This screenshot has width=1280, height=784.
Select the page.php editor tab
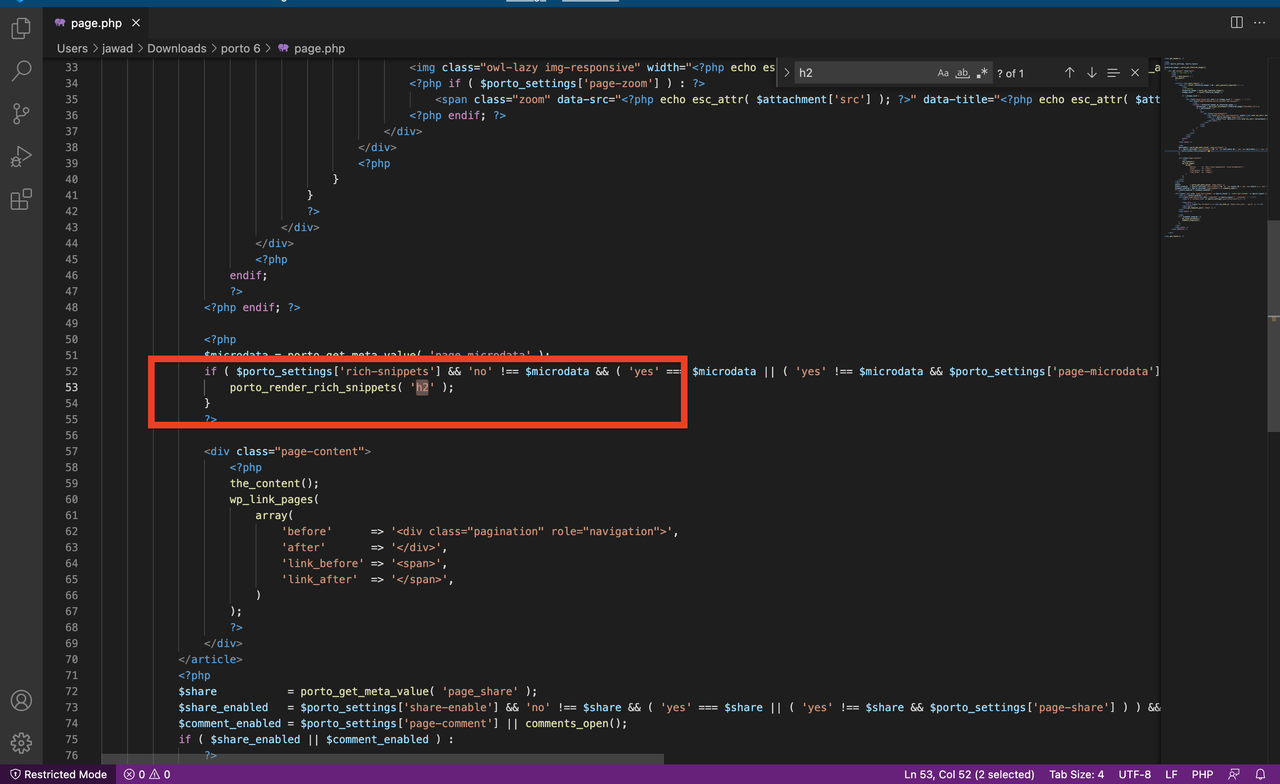click(x=96, y=22)
